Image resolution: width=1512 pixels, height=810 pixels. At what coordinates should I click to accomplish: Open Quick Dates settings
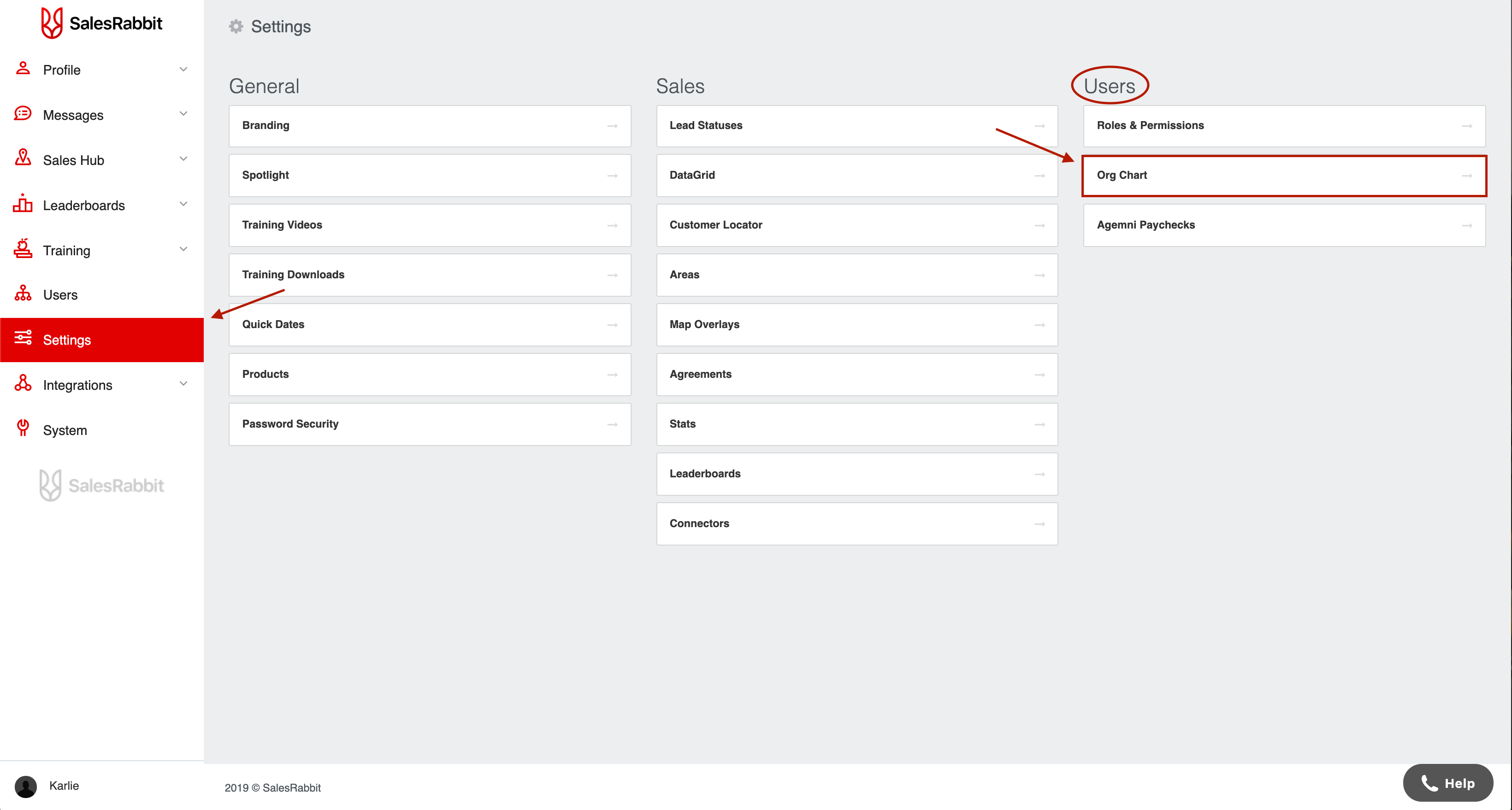coord(430,325)
